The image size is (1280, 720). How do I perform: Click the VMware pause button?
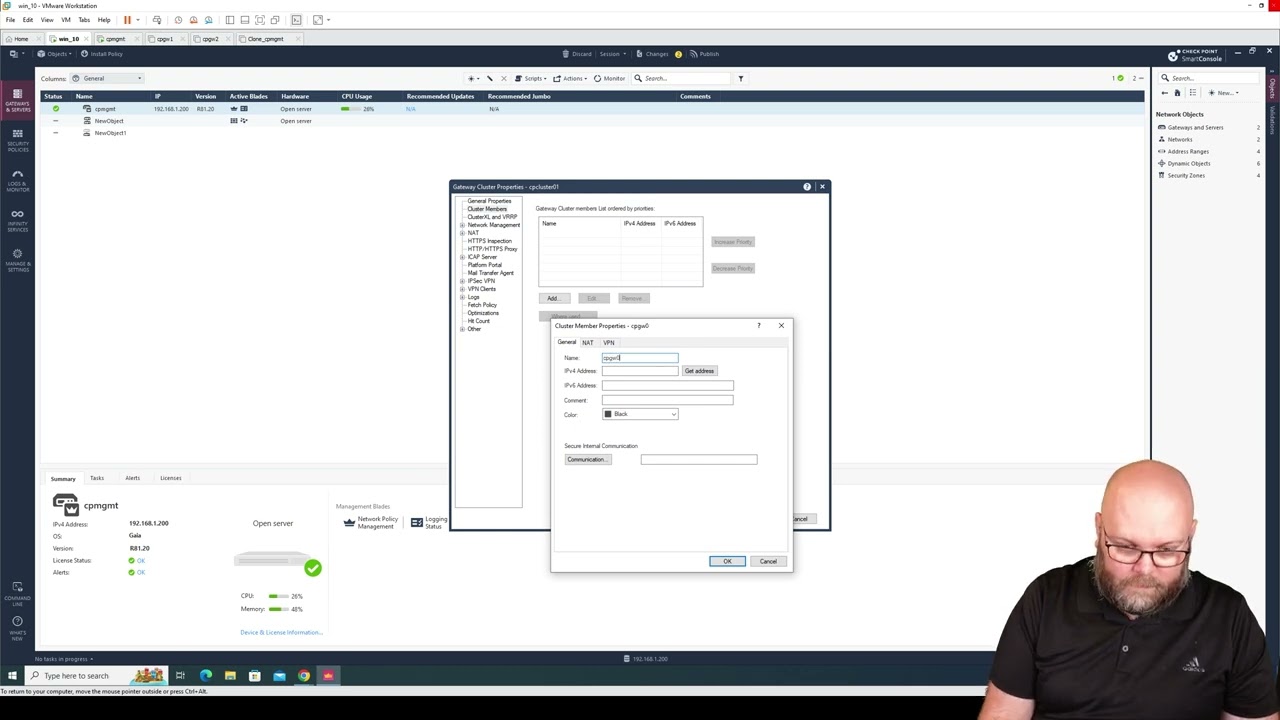pos(127,20)
